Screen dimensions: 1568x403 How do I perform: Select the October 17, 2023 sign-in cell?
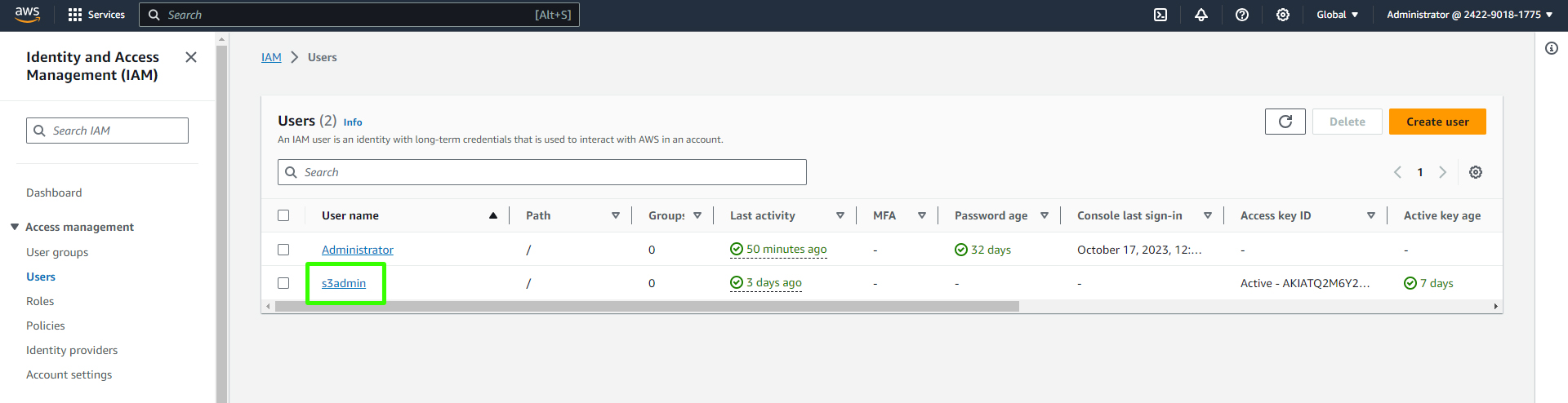tap(1139, 250)
